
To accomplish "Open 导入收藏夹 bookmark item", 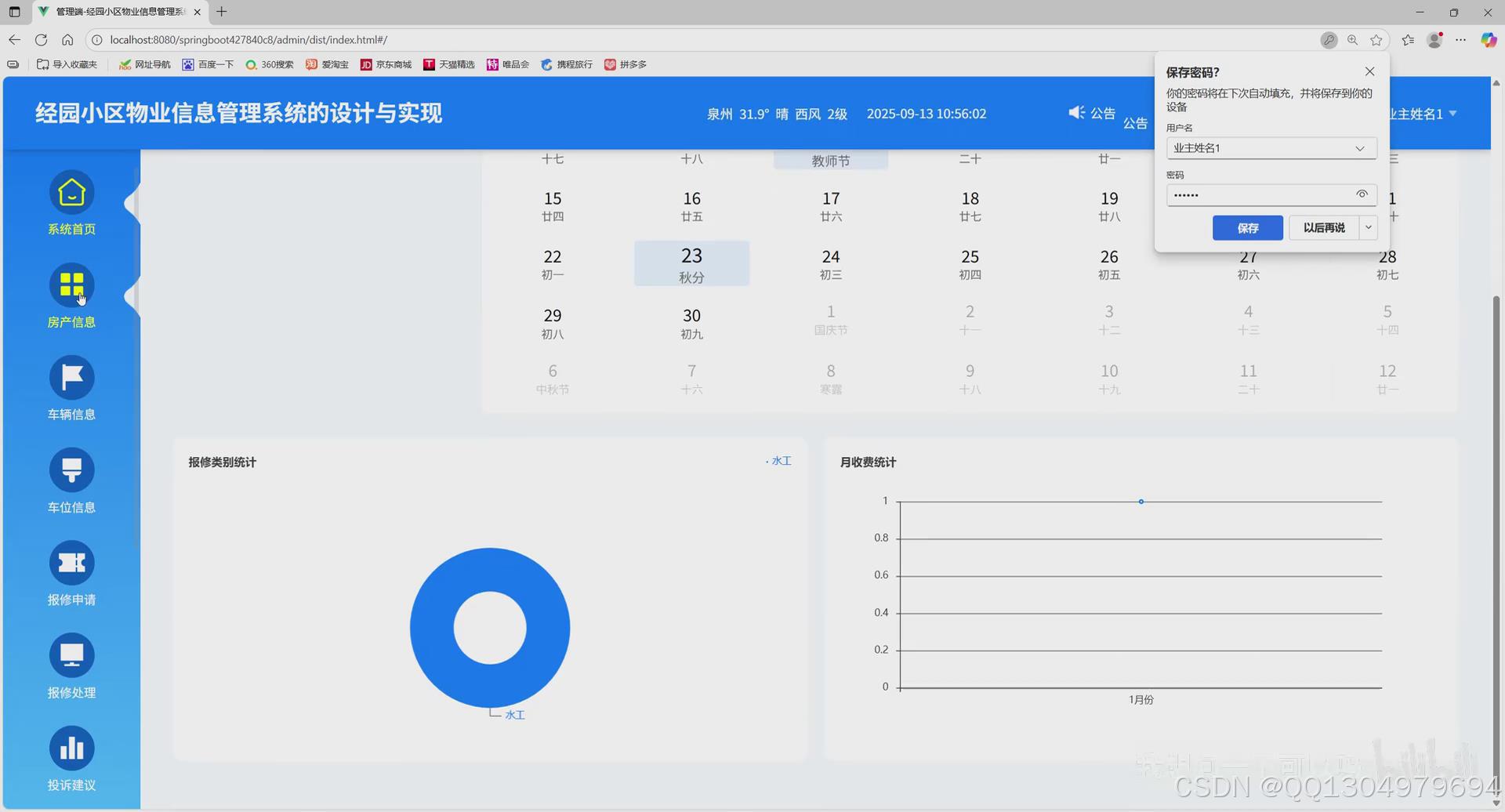I will click(x=67, y=64).
